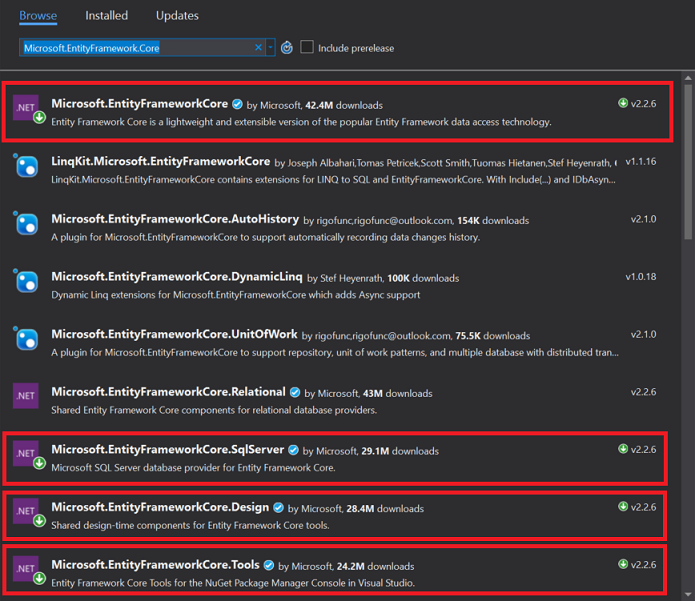Image resolution: width=695 pixels, height=601 pixels.
Task: Click the scrollbar down arrow
Action: pyautogui.click(x=688, y=594)
